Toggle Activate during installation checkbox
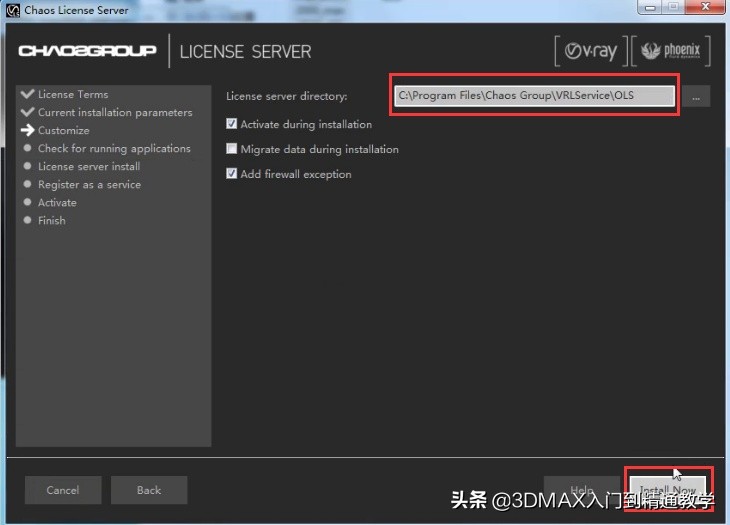The width and height of the screenshot is (730, 525). click(231, 124)
